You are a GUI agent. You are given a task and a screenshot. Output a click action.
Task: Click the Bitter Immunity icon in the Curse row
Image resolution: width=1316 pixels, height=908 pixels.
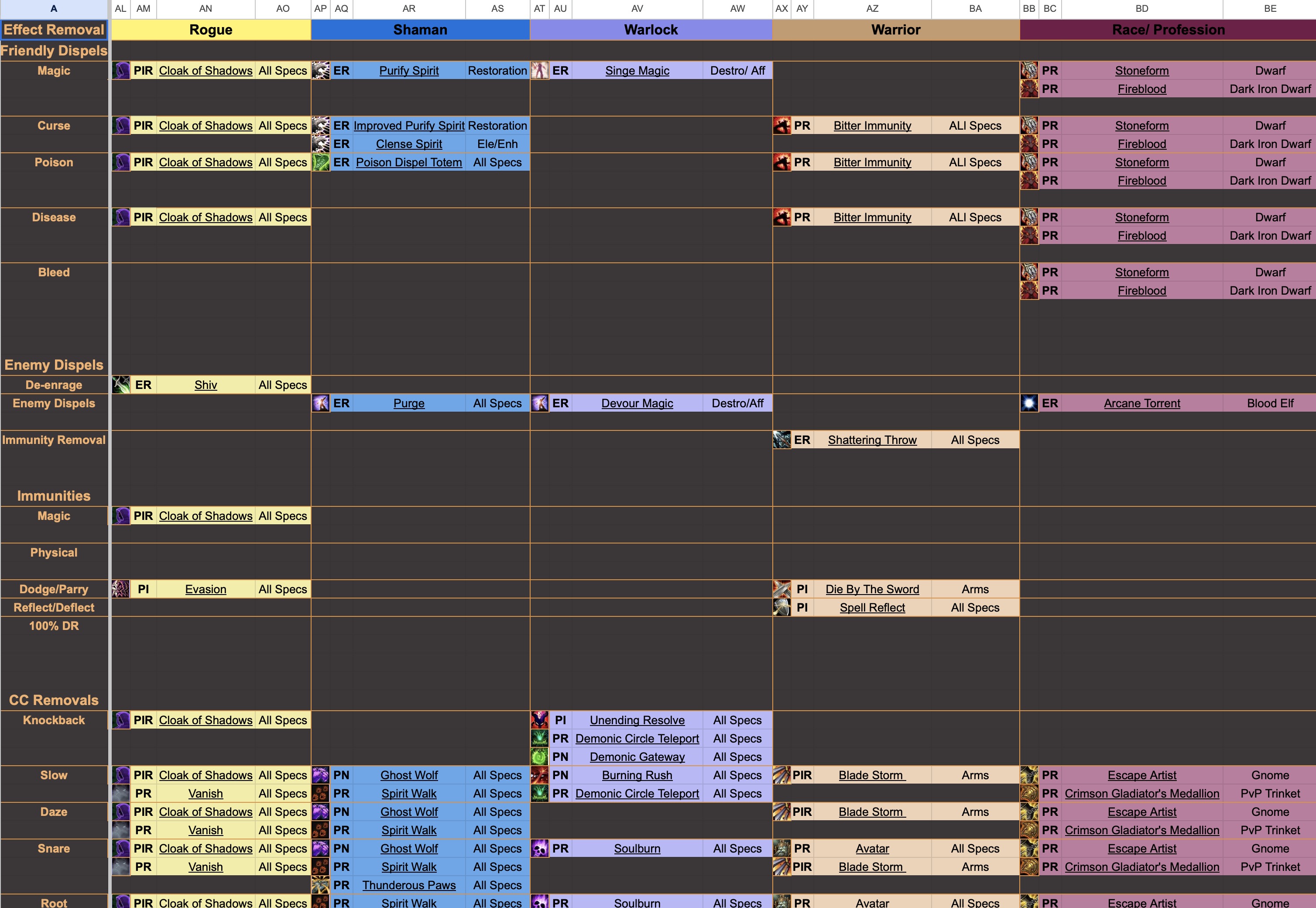pyautogui.click(x=782, y=126)
